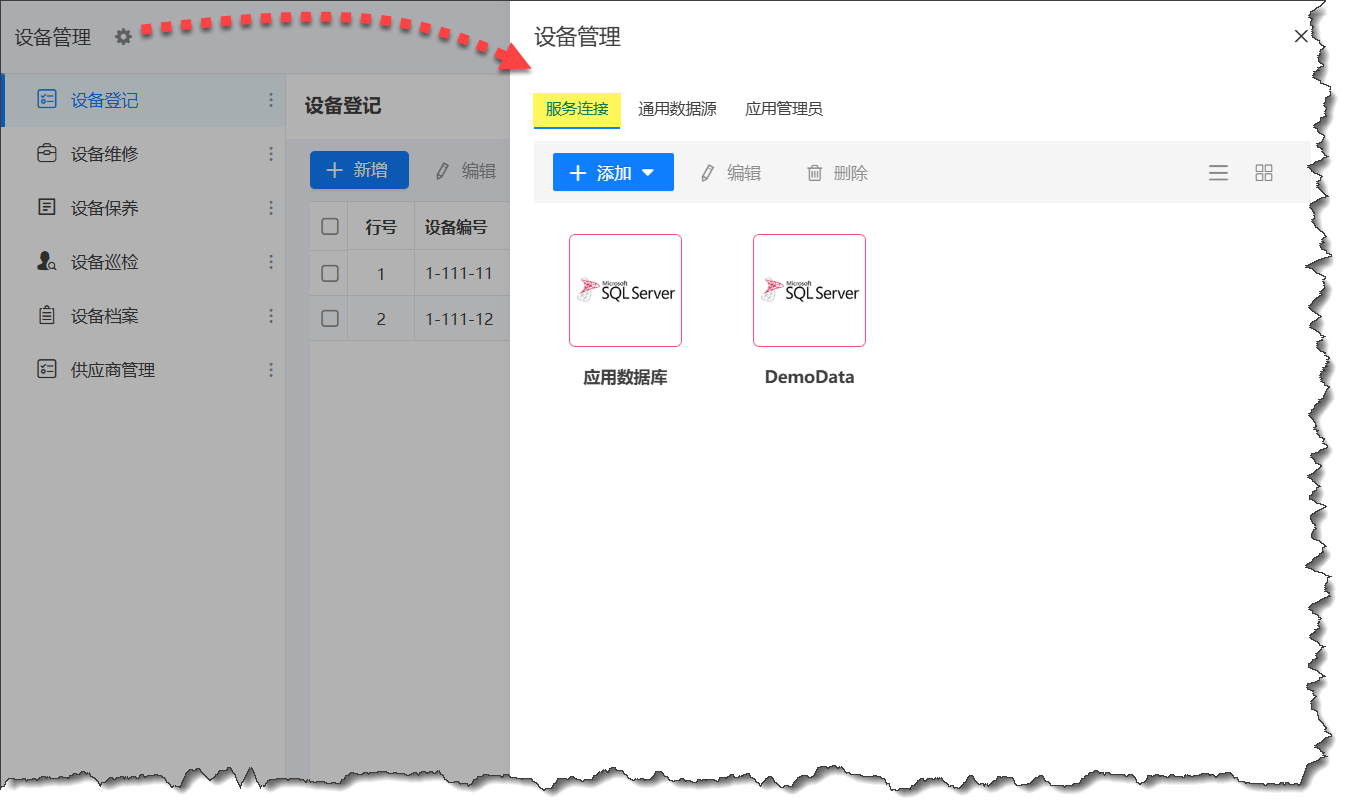This screenshot has height=812, width=1353.
Task: Select the 供应商管理 sidebar icon
Action: (46, 369)
